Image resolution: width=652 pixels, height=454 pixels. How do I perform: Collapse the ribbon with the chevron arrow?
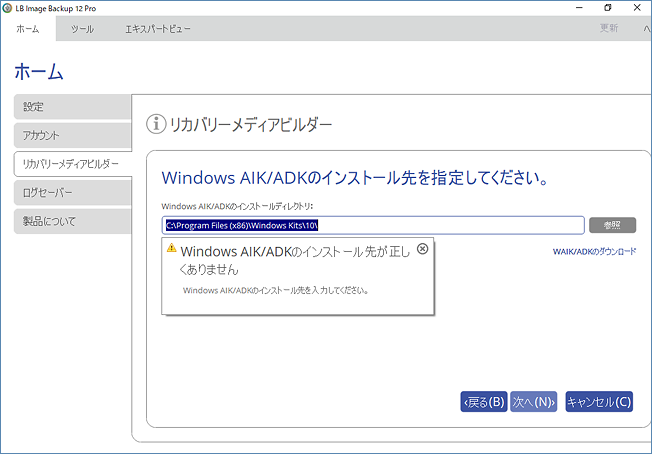click(x=647, y=29)
